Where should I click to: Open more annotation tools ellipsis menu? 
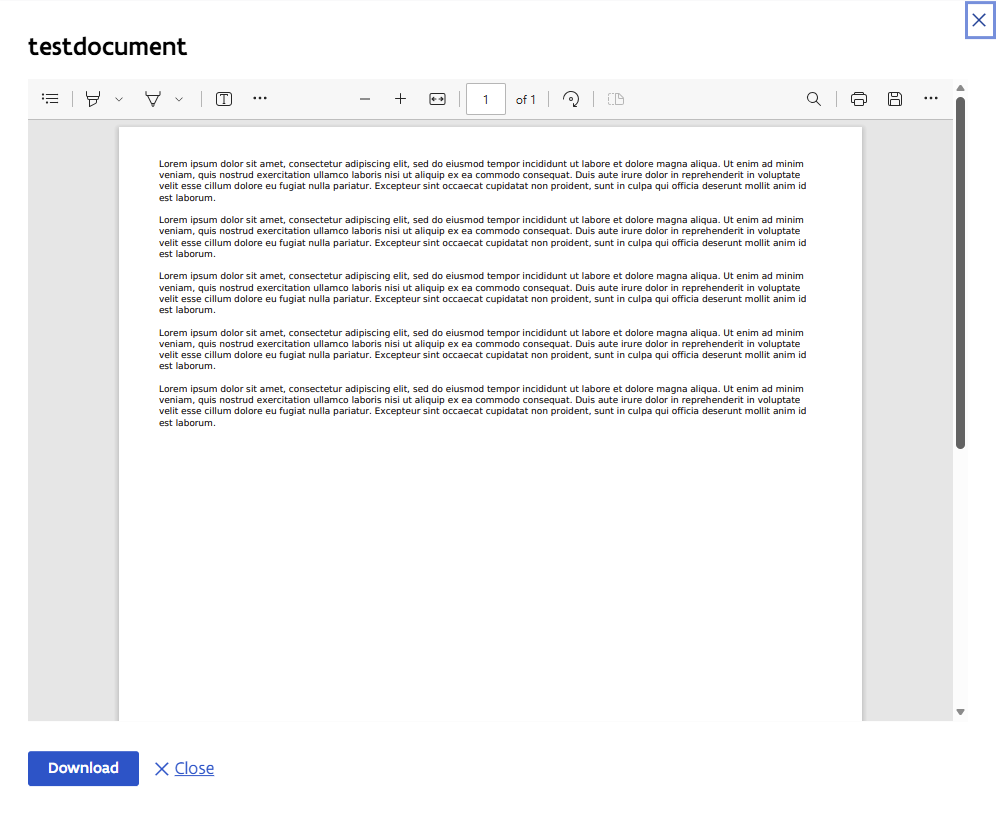click(x=260, y=98)
